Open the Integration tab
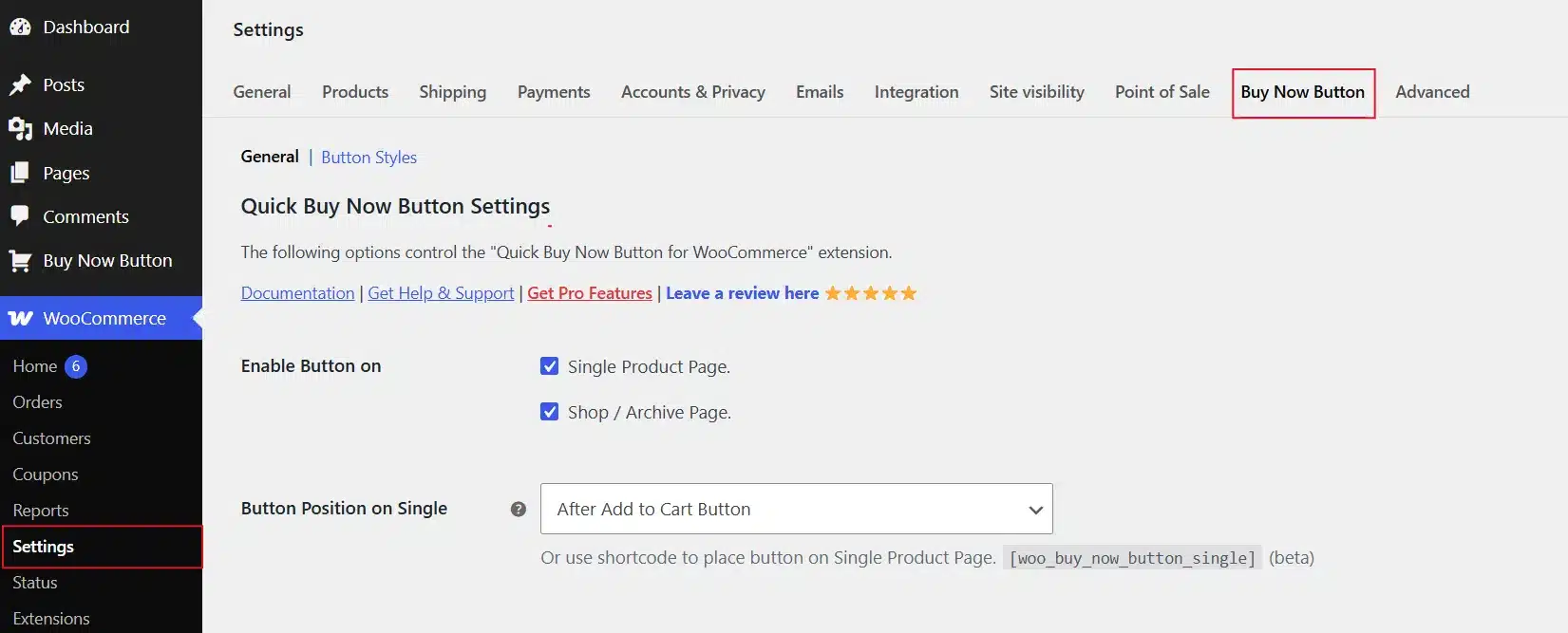Image resolution: width=1568 pixels, height=633 pixels. coord(916,92)
